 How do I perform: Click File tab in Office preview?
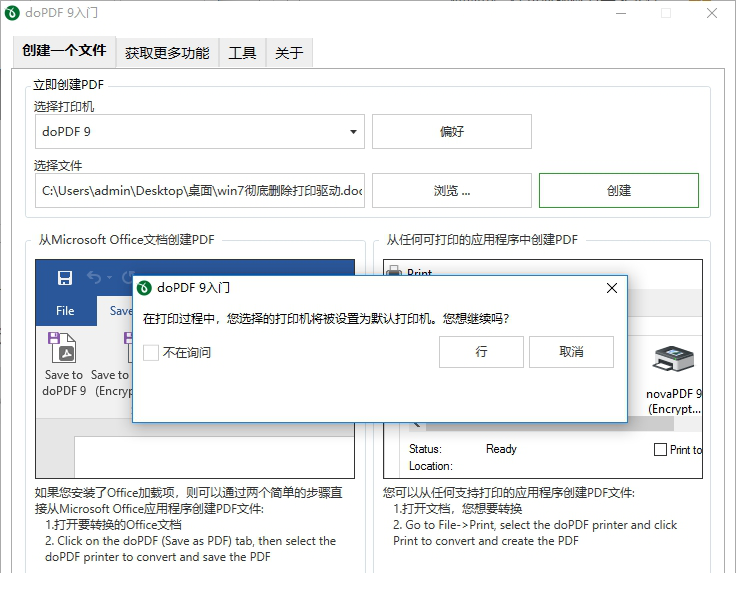[x=65, y=311]
